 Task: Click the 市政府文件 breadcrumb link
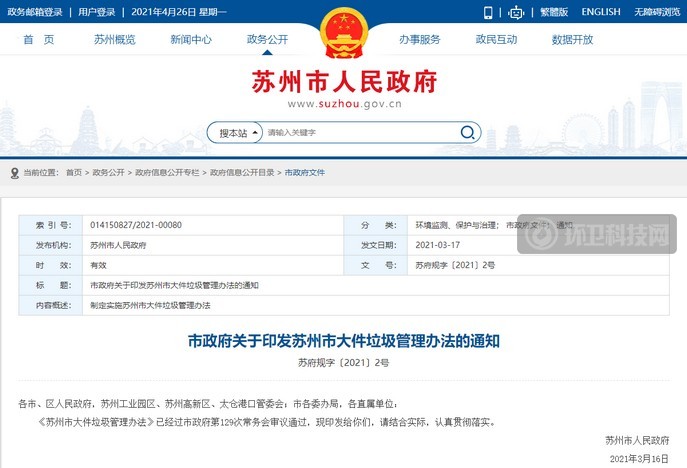(x=305, y=173)
